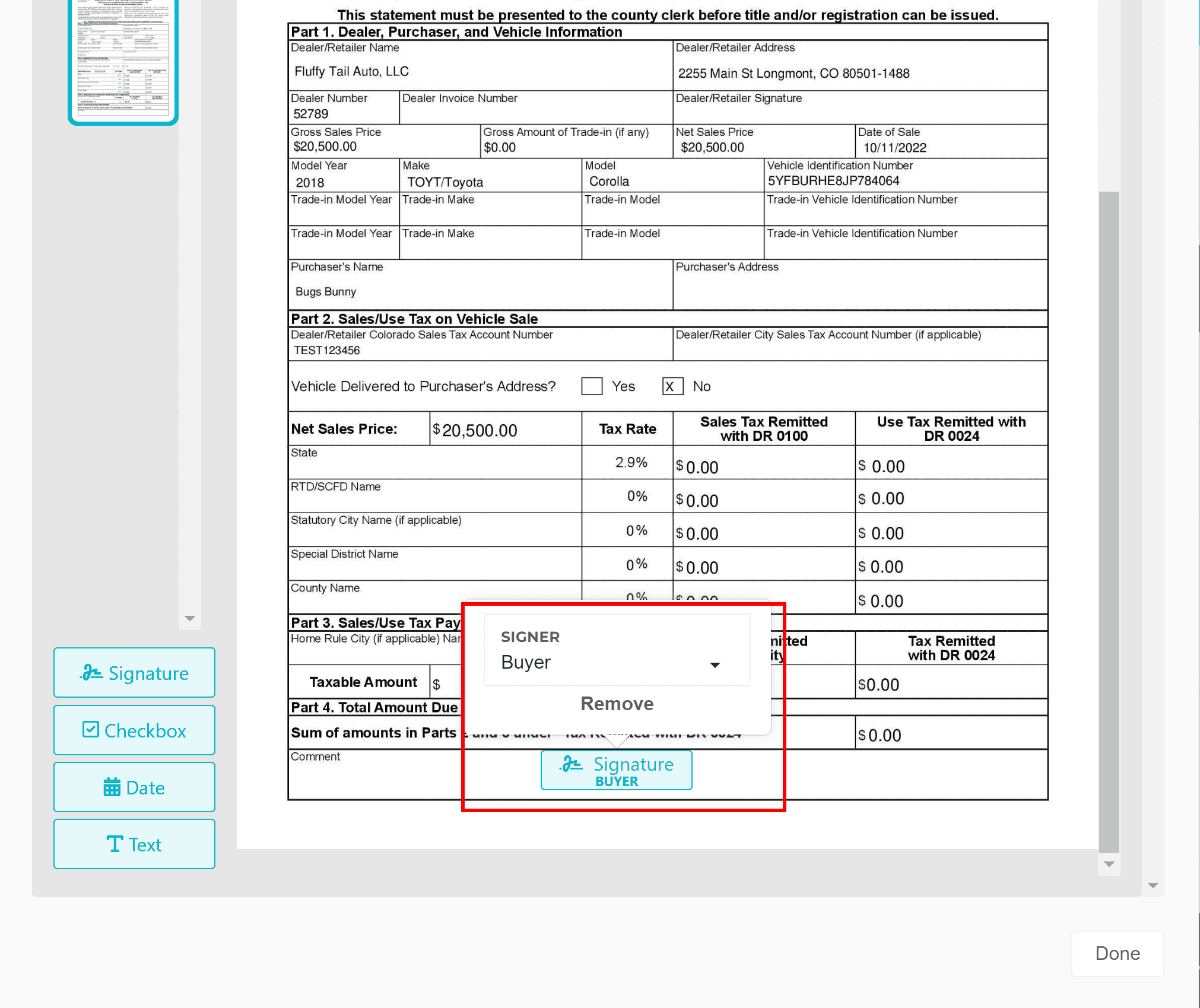Toggle the No delivered checkbox

(672, 386)
